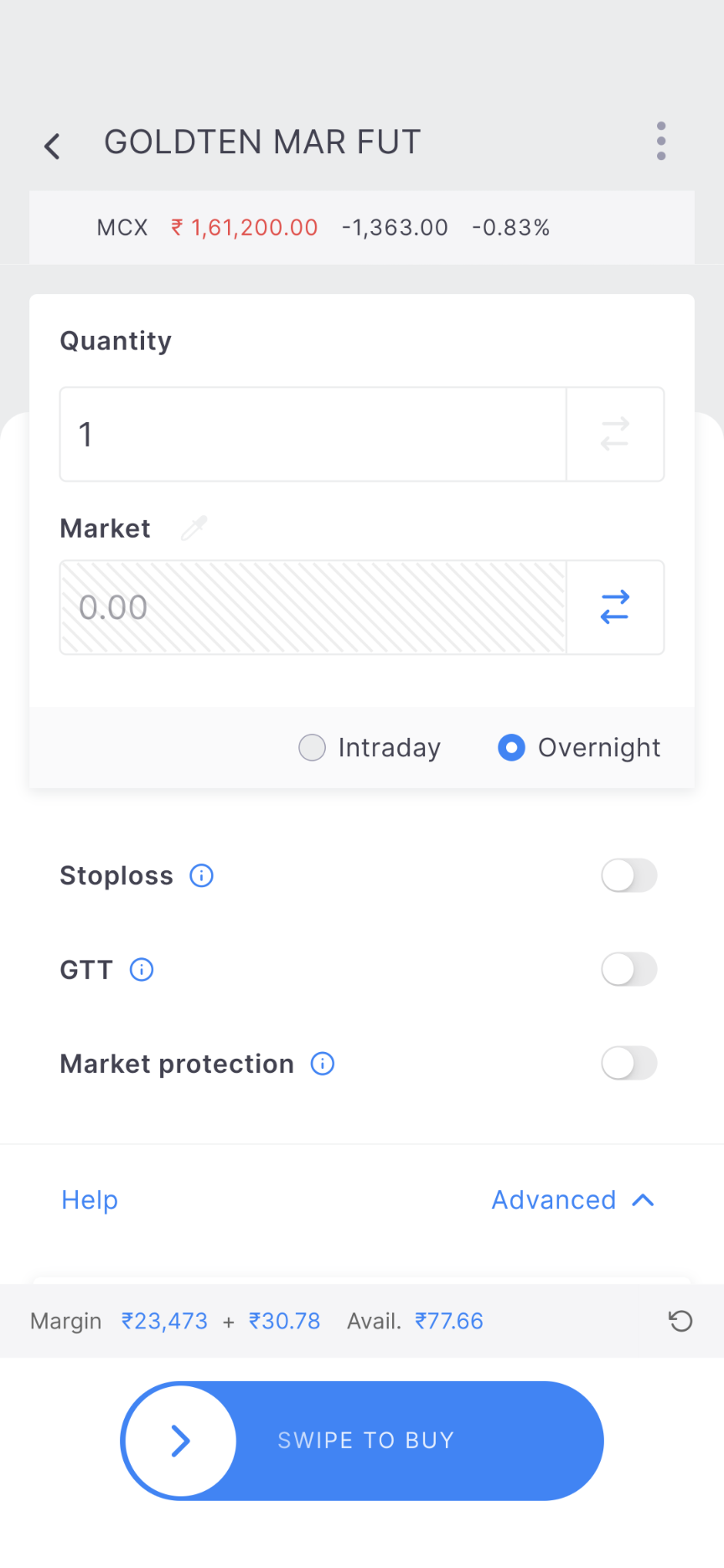Select the Overnight radio option
Viewport: 724px width, 1568px height.
pyautogui.click(x=511, y=747)
